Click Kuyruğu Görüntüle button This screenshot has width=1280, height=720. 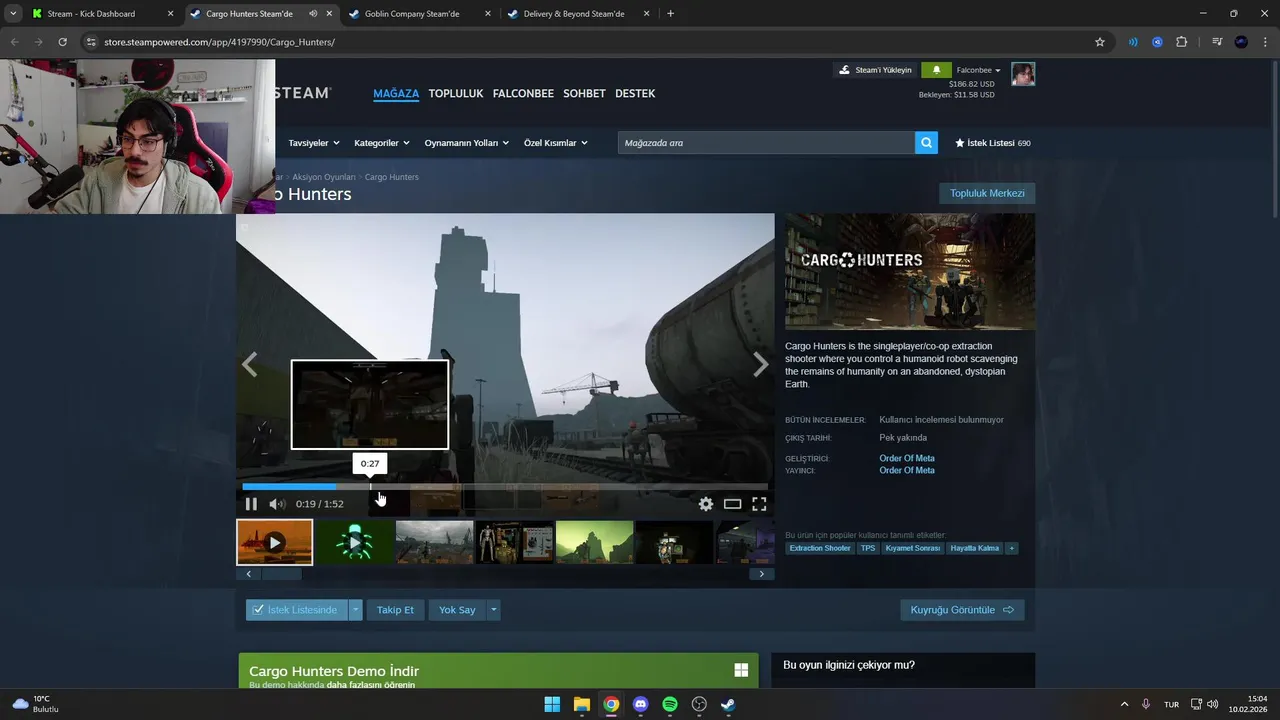coord(962,610)
